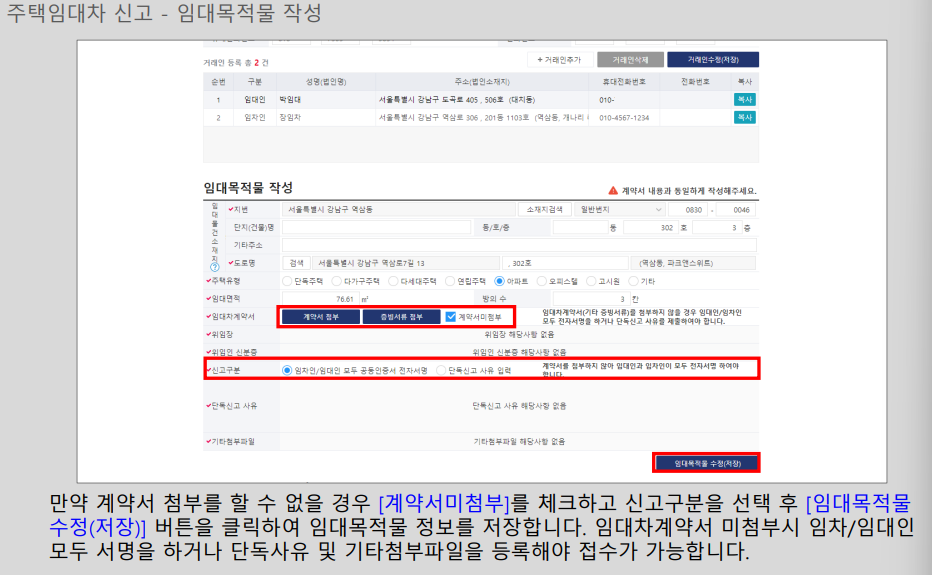Screen dimensions: 932x575
Task: Select the 기타 housing type
Action: 634,281
